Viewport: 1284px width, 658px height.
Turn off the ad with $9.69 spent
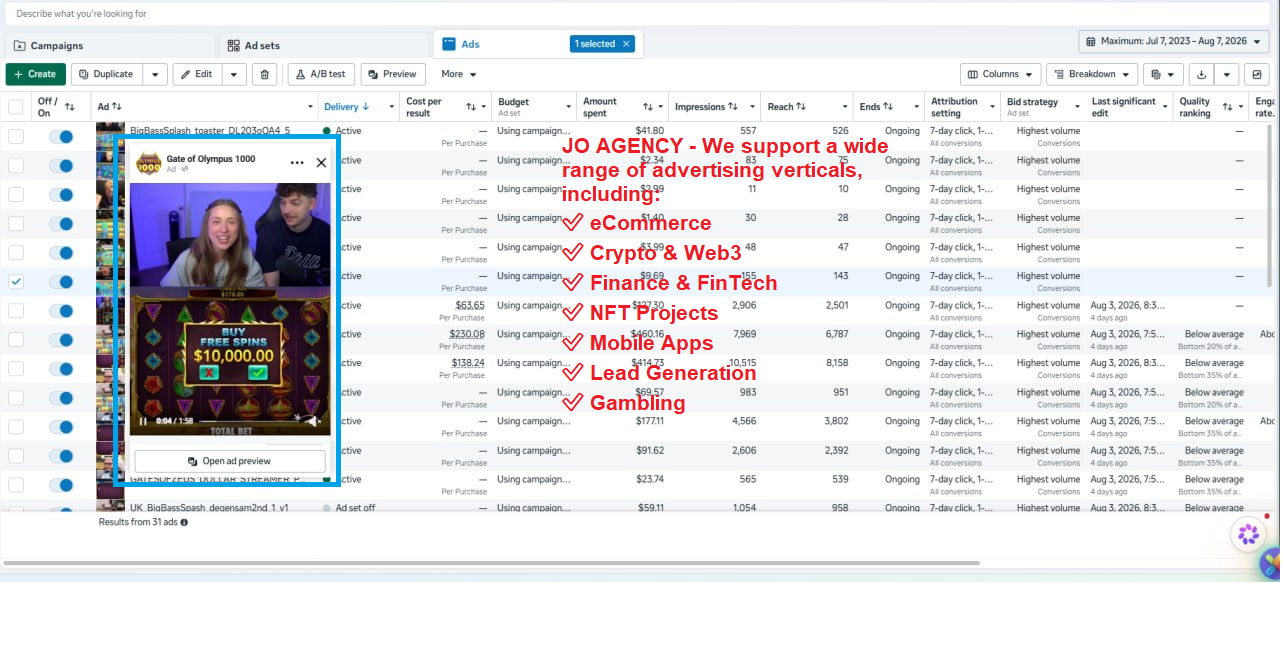tap(61, 282)
